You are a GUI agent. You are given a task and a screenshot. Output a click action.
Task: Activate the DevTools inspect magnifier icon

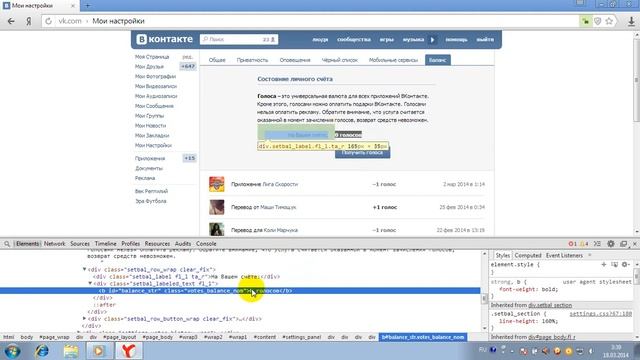click(x=7, y=244)
